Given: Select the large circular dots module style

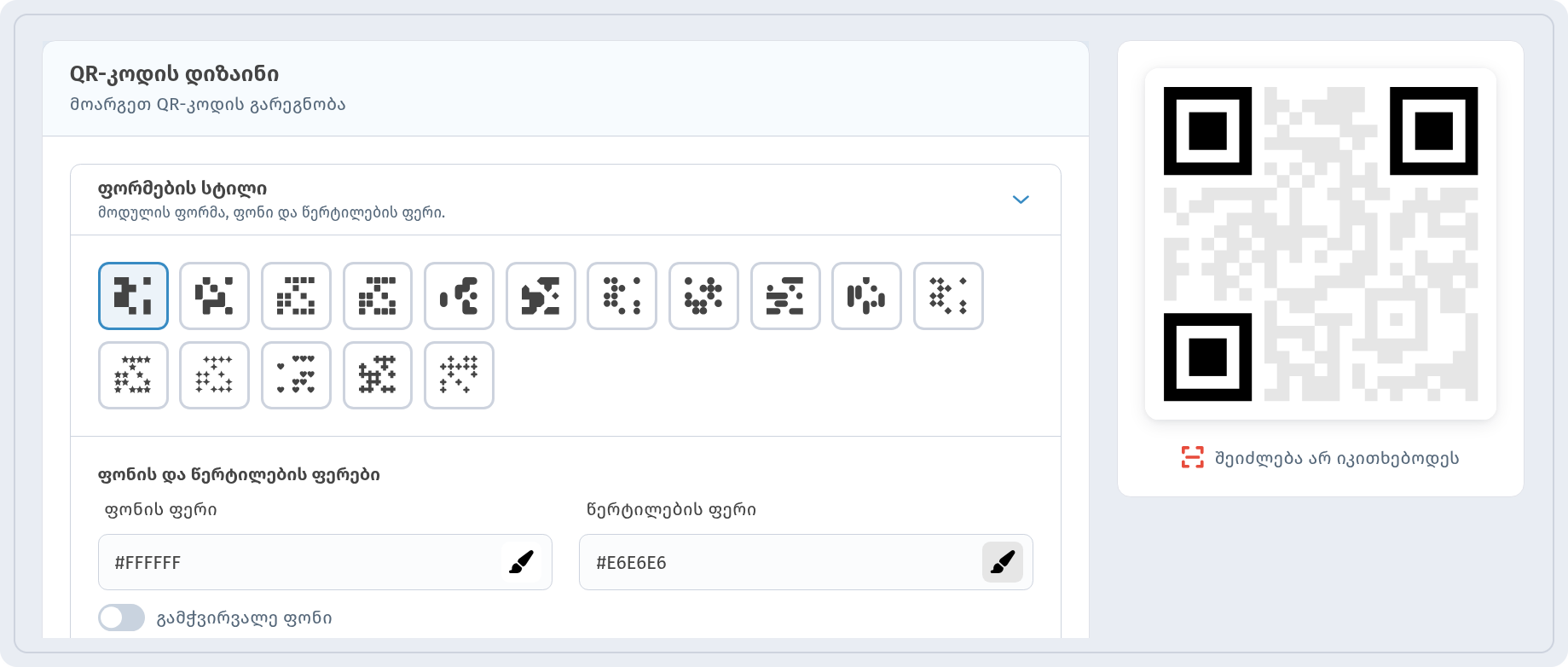Looking at the screenshot, I should coord(703,296).
